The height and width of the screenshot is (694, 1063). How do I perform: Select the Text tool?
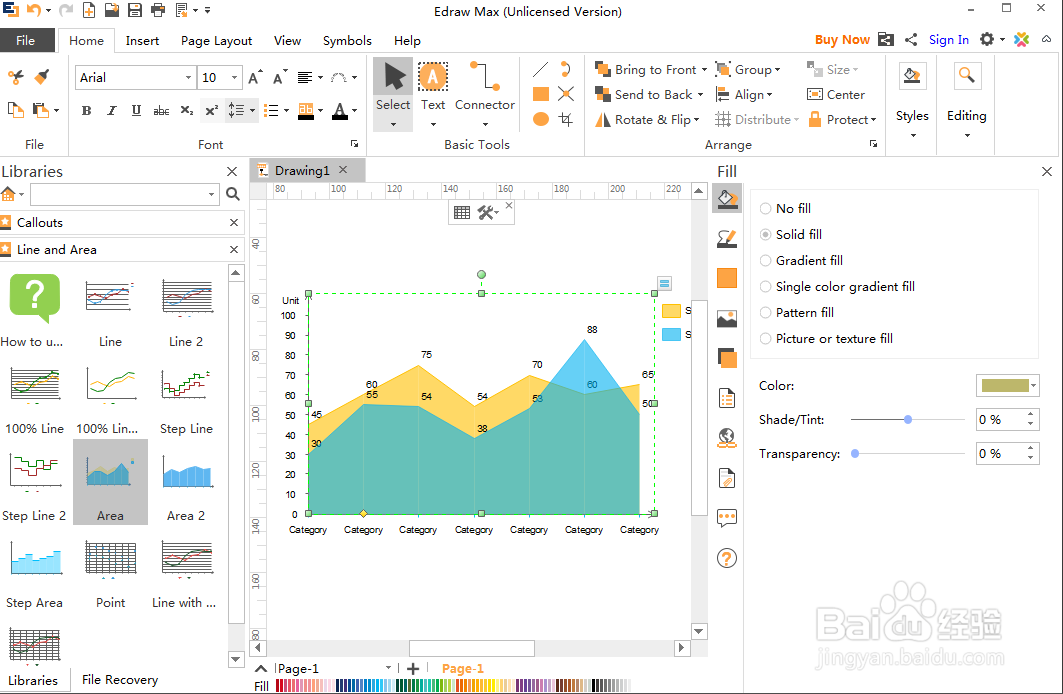click(433, 94)
